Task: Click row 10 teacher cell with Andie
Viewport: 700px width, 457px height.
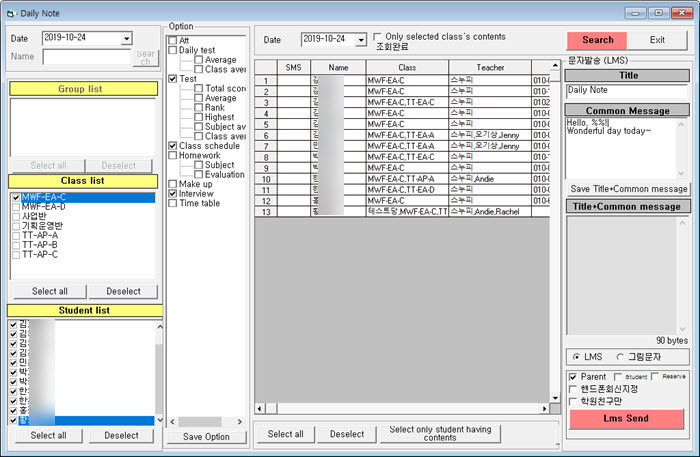Action: (x=490, y=179)
